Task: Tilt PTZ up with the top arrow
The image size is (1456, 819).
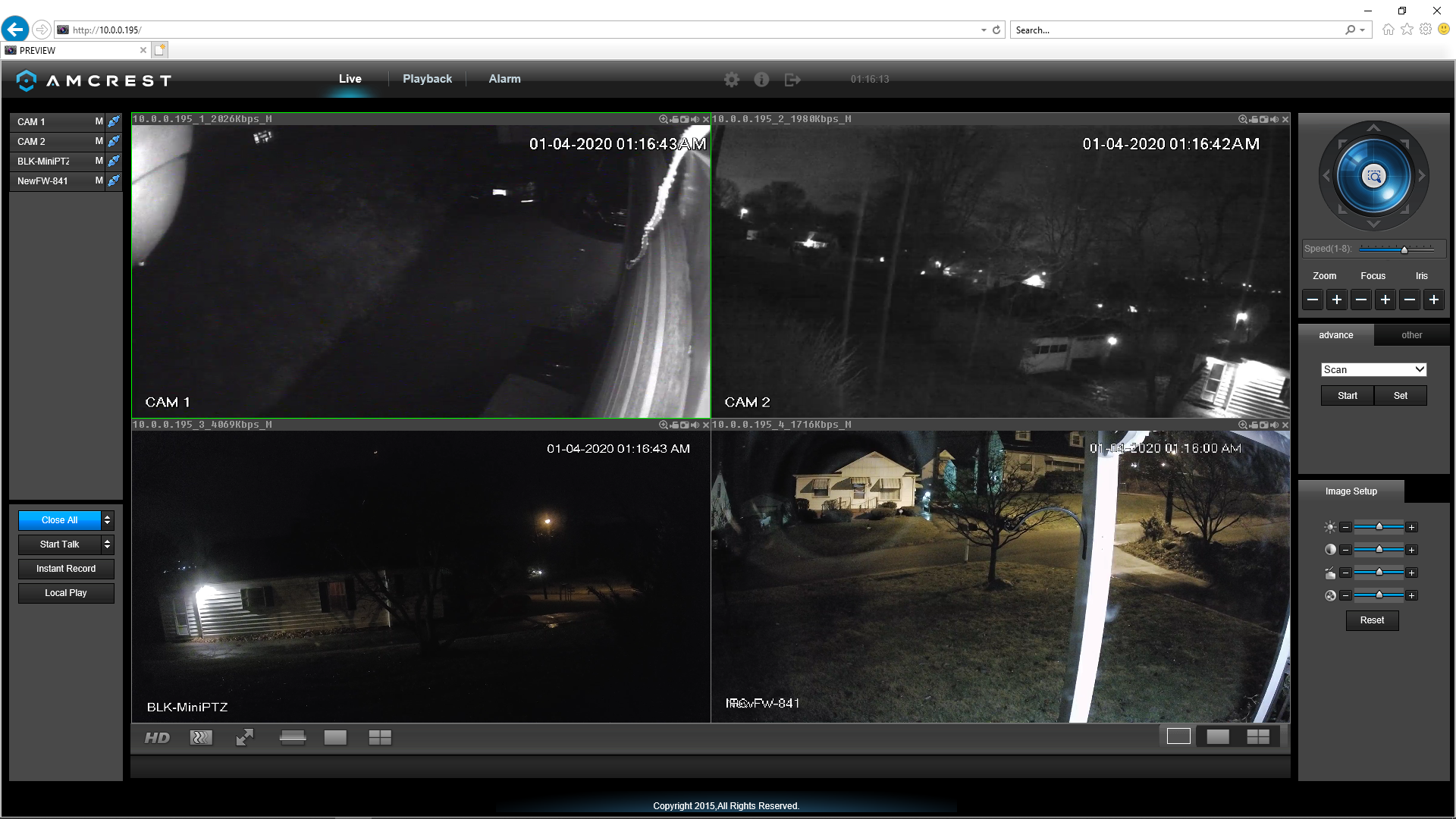Action: (x=1373, y=127)
